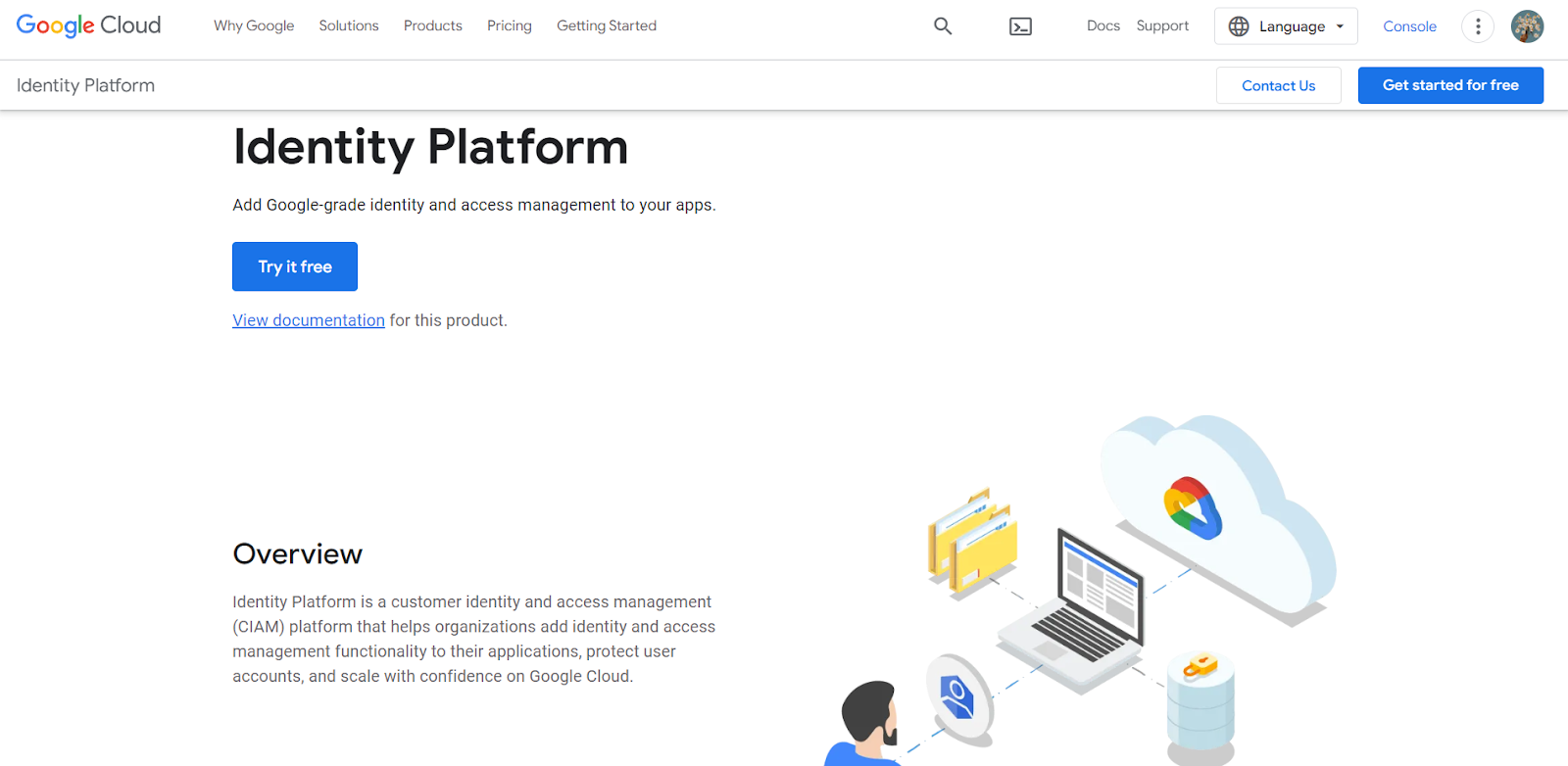This screenshot has height=766, width=1568.
Task: Open the Docs link
Action: point(1103,25)
